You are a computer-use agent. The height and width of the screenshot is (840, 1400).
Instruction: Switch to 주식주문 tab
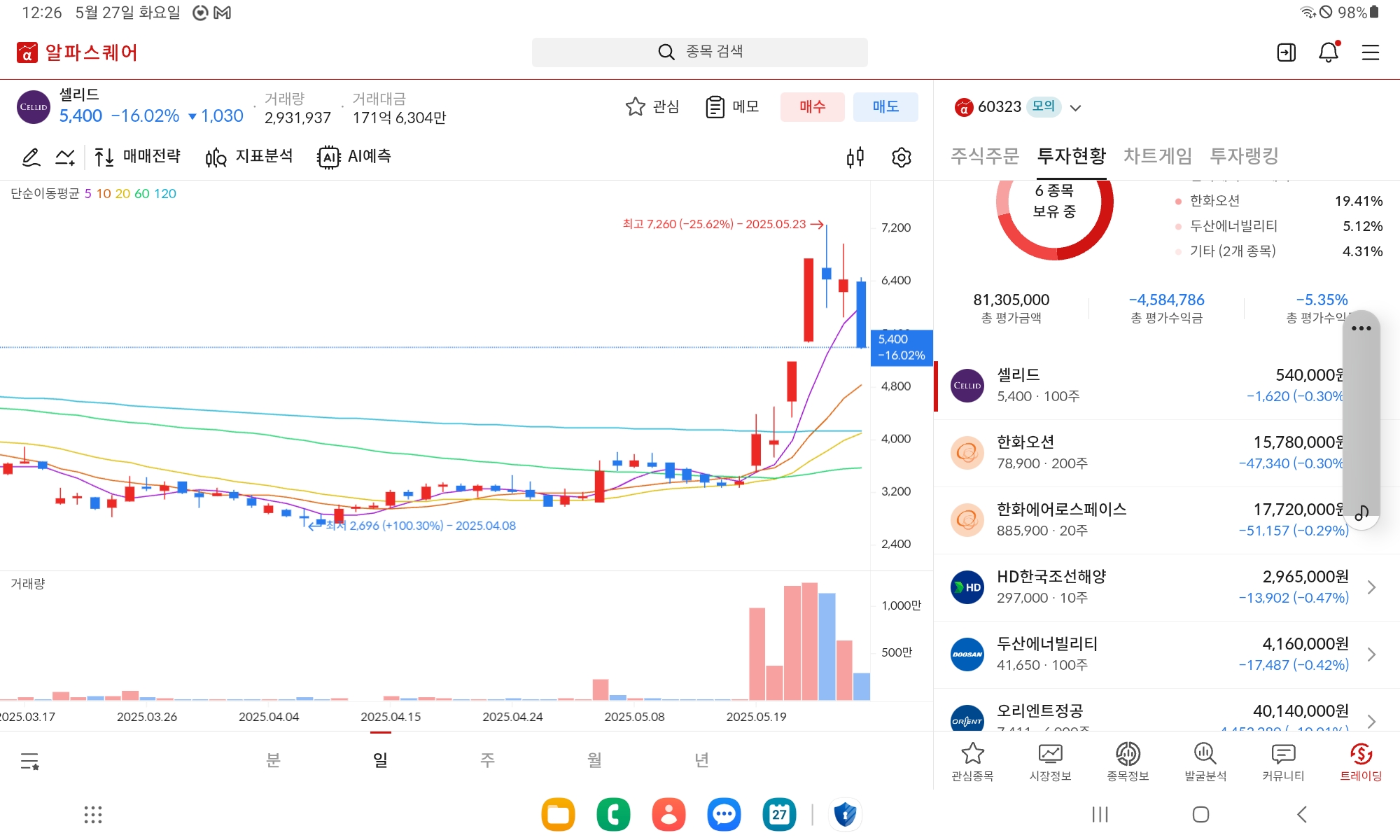[985, 155]
